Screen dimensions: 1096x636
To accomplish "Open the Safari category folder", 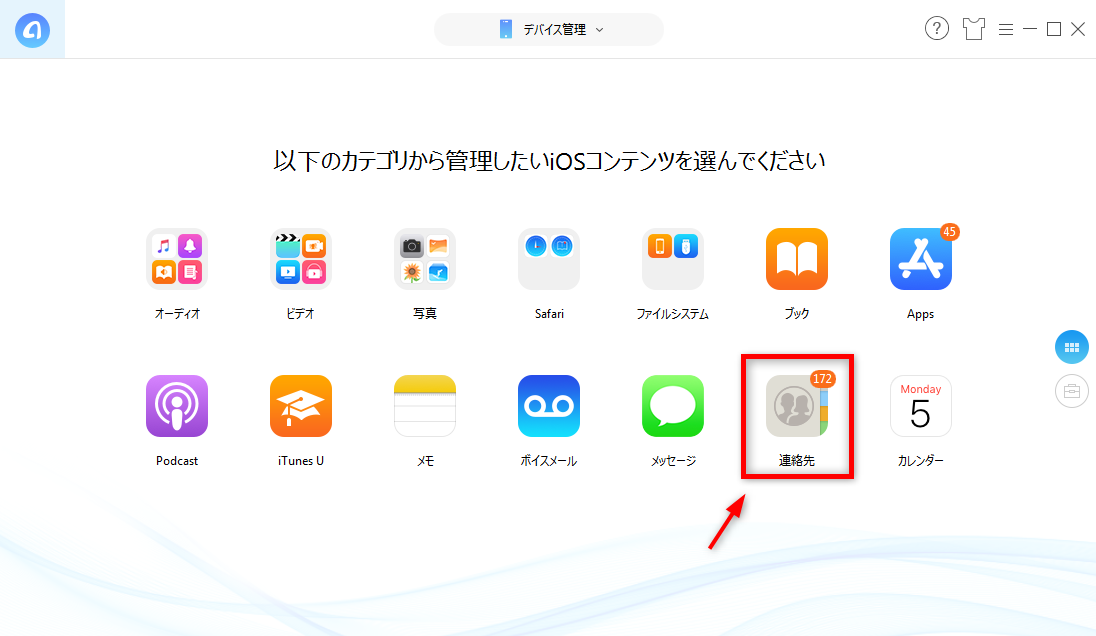I will (x=549, y=259).
